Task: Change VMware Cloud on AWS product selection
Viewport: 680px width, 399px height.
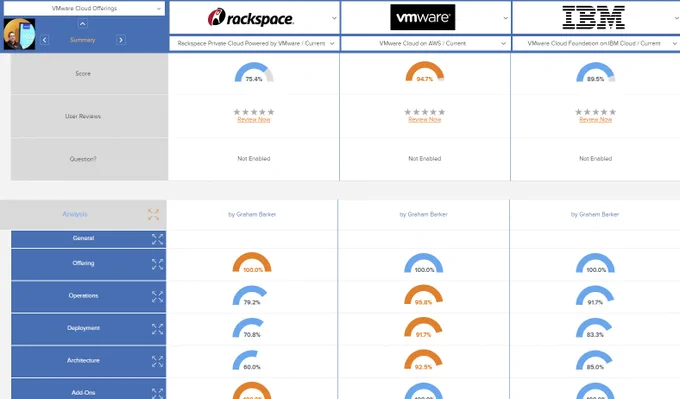Action: [x=425, y=43]
